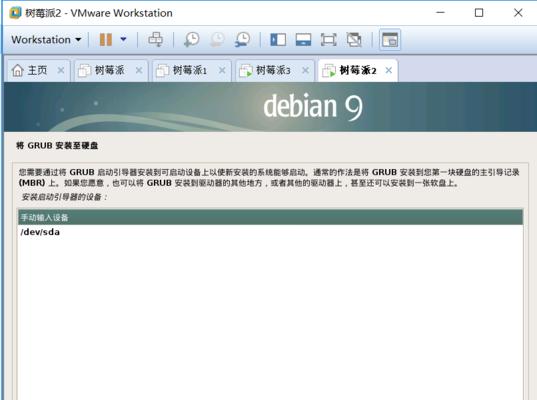Click the 将 GRUB 安装至硬盘 heading
The image size is (537, 400).
click(57, 146)
